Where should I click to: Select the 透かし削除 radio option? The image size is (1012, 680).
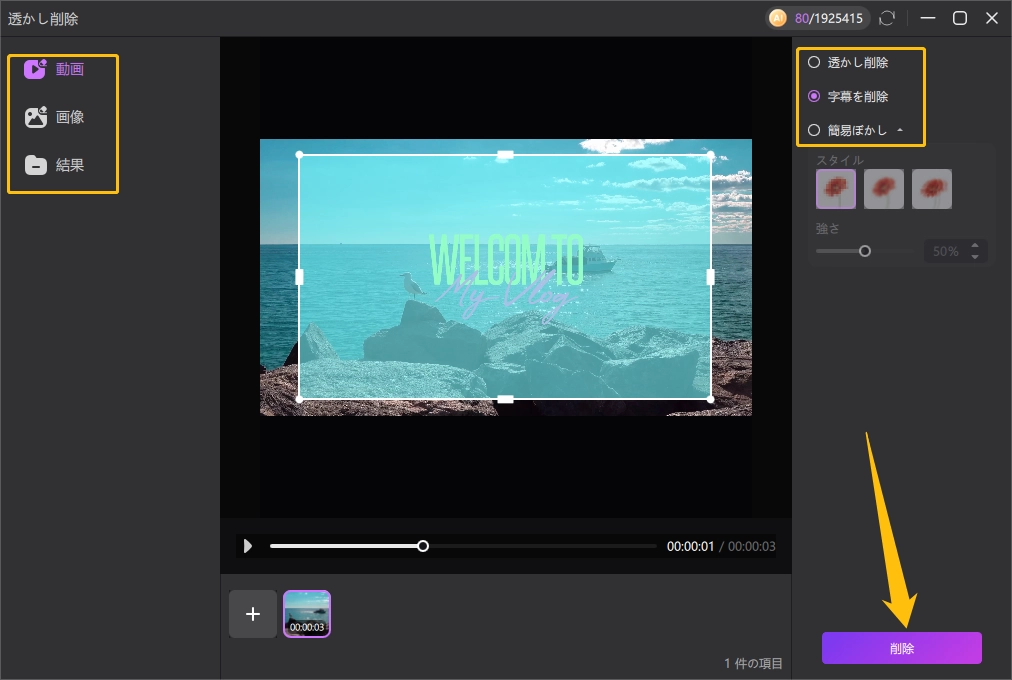pyautogui.click(x=848, y=63)
